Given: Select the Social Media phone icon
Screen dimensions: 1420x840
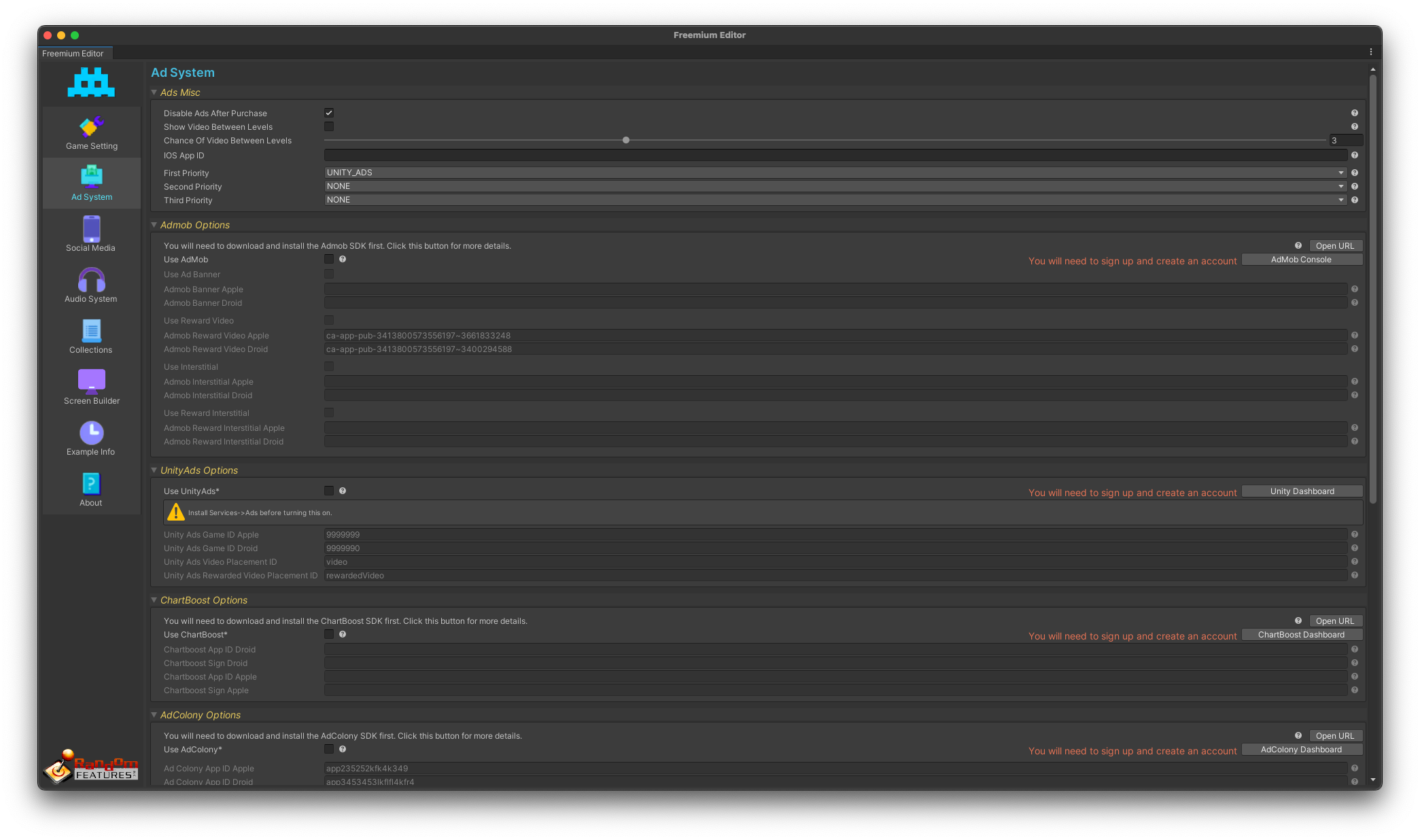Looking at the screenshot, I should pyautogui.click(x=91, y=230).
